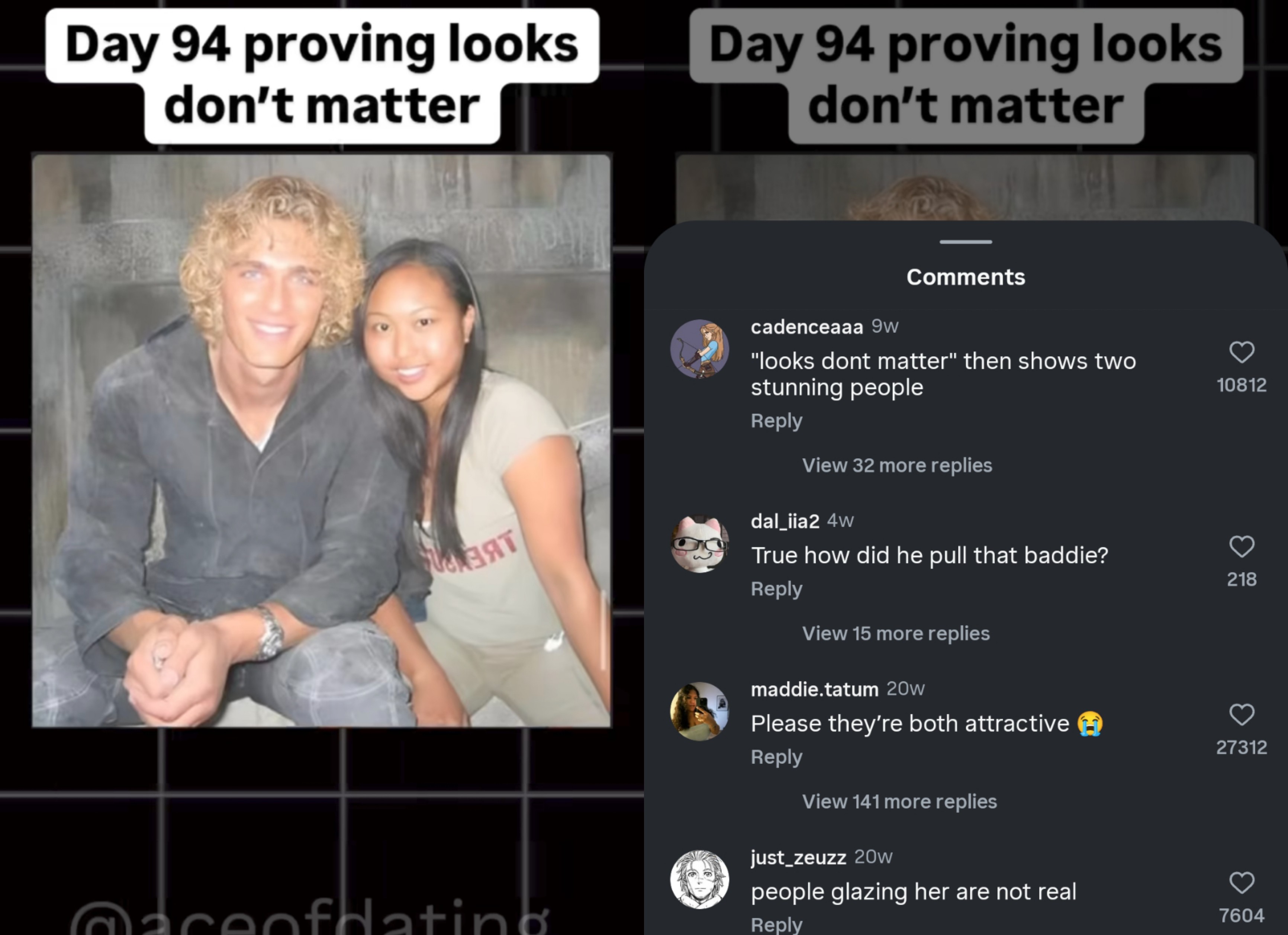The width and height of the screenshot is (1288, 935).
Task: Tap the comments sheet drag handle
Action: pos(965,242)
